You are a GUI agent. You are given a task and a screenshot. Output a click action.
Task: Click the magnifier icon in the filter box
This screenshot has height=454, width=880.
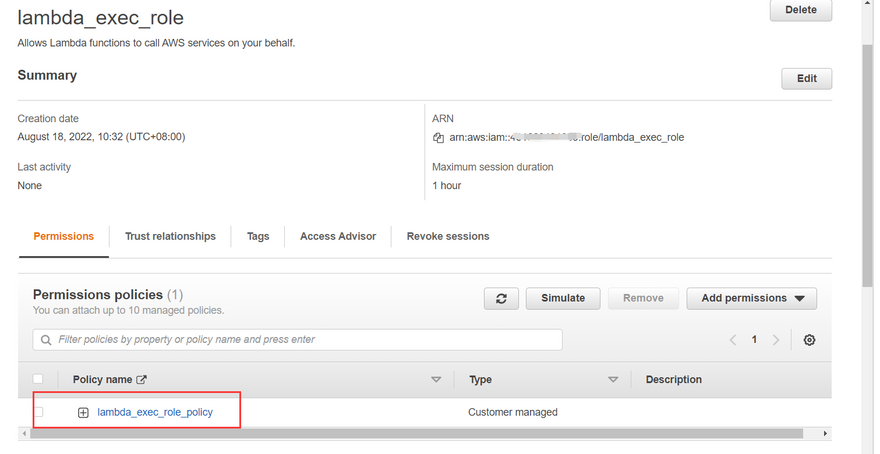tap(46, 340)
